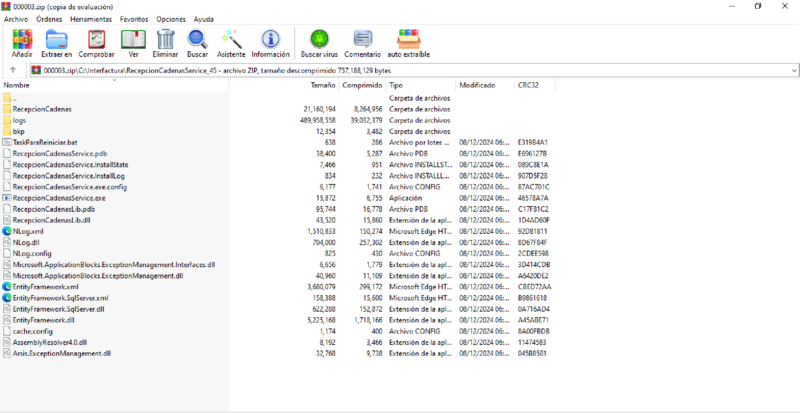Open the Herramientas menu

(x=91, y=19)
